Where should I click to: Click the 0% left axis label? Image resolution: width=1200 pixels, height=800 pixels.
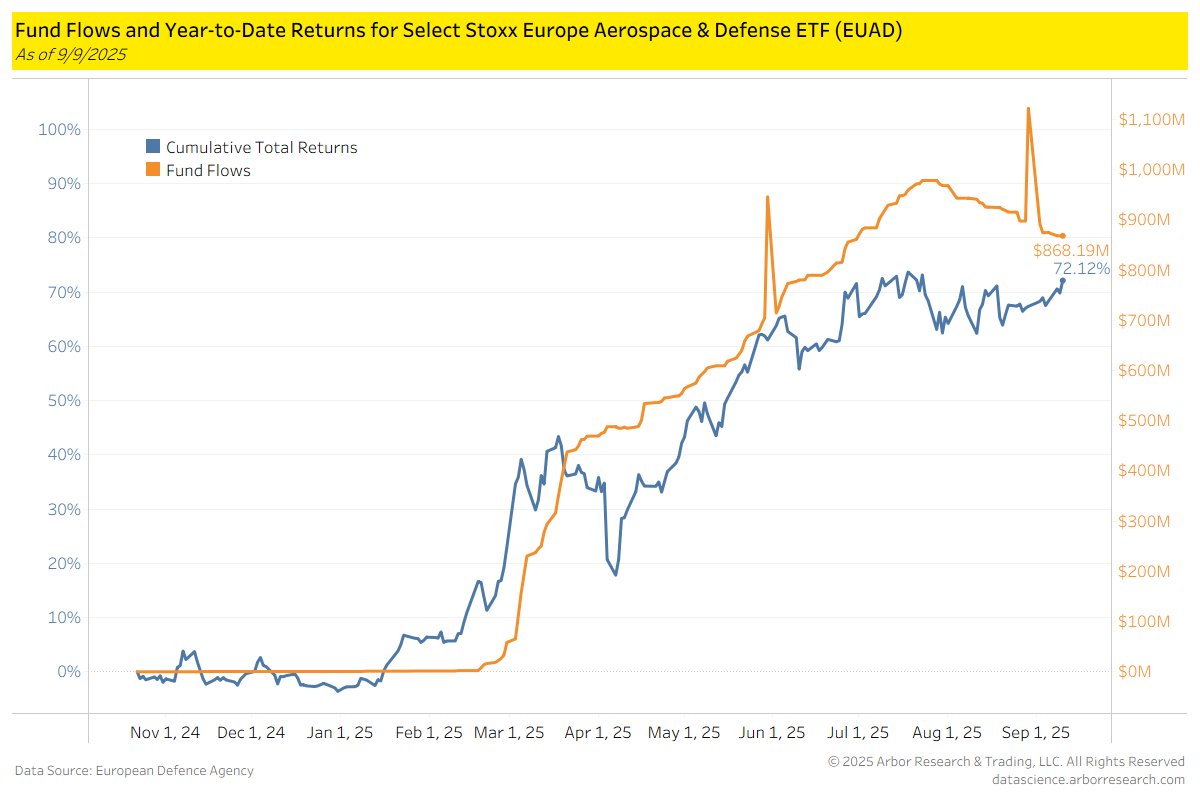(x=68, y=671)
